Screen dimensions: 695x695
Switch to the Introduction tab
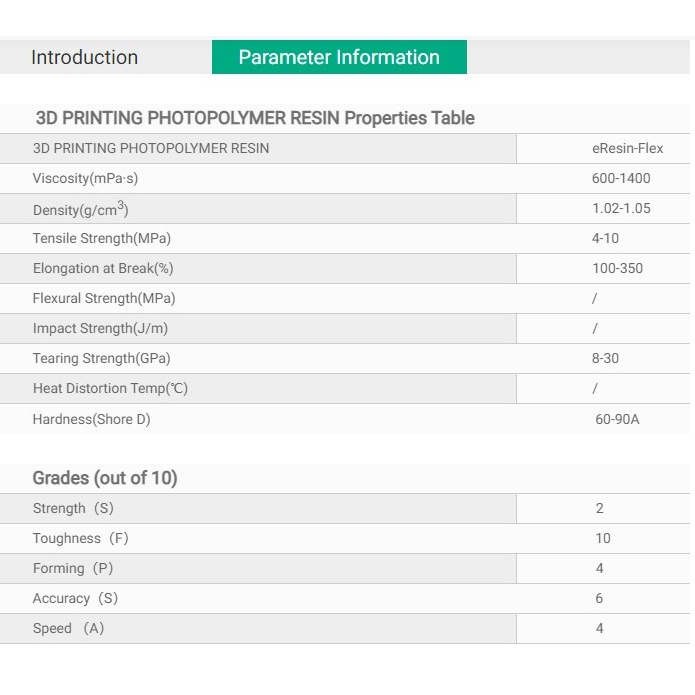(x=84, y=57)
